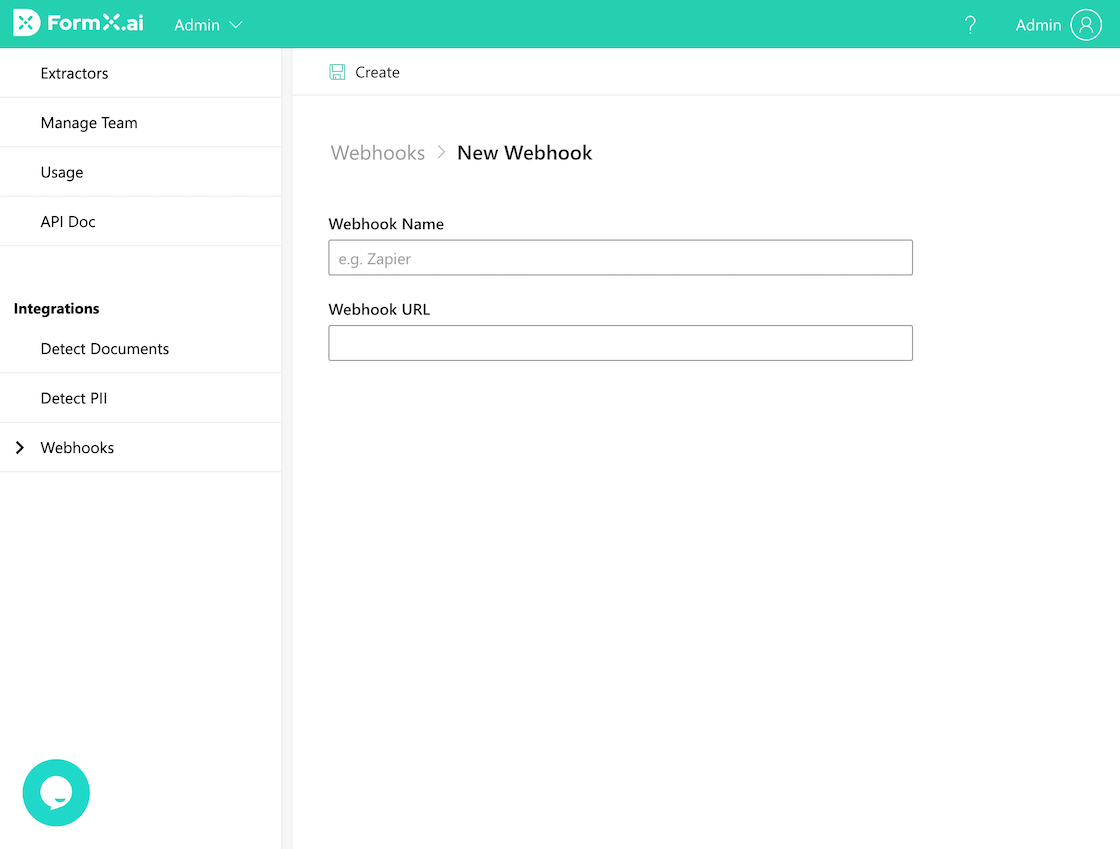Click the New Webhook breadcrumb title

pos(524,153)
